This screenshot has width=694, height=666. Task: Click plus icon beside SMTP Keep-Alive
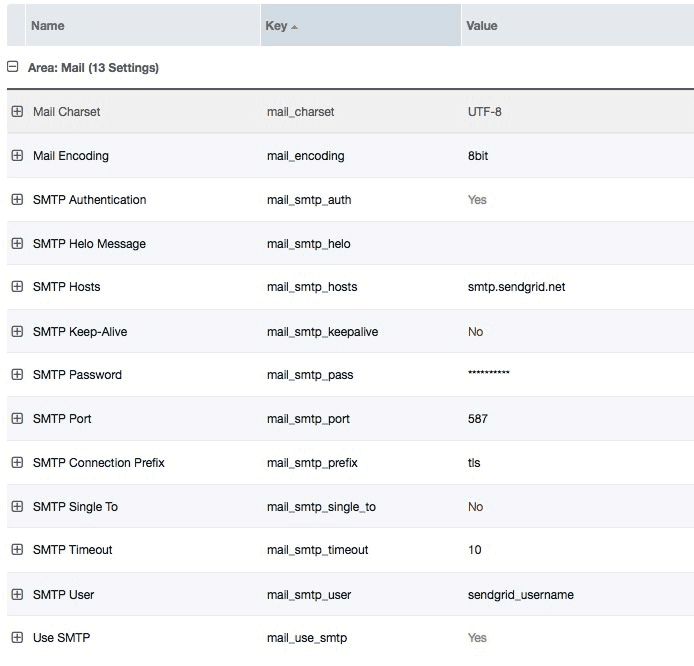[x=17, y=331]
